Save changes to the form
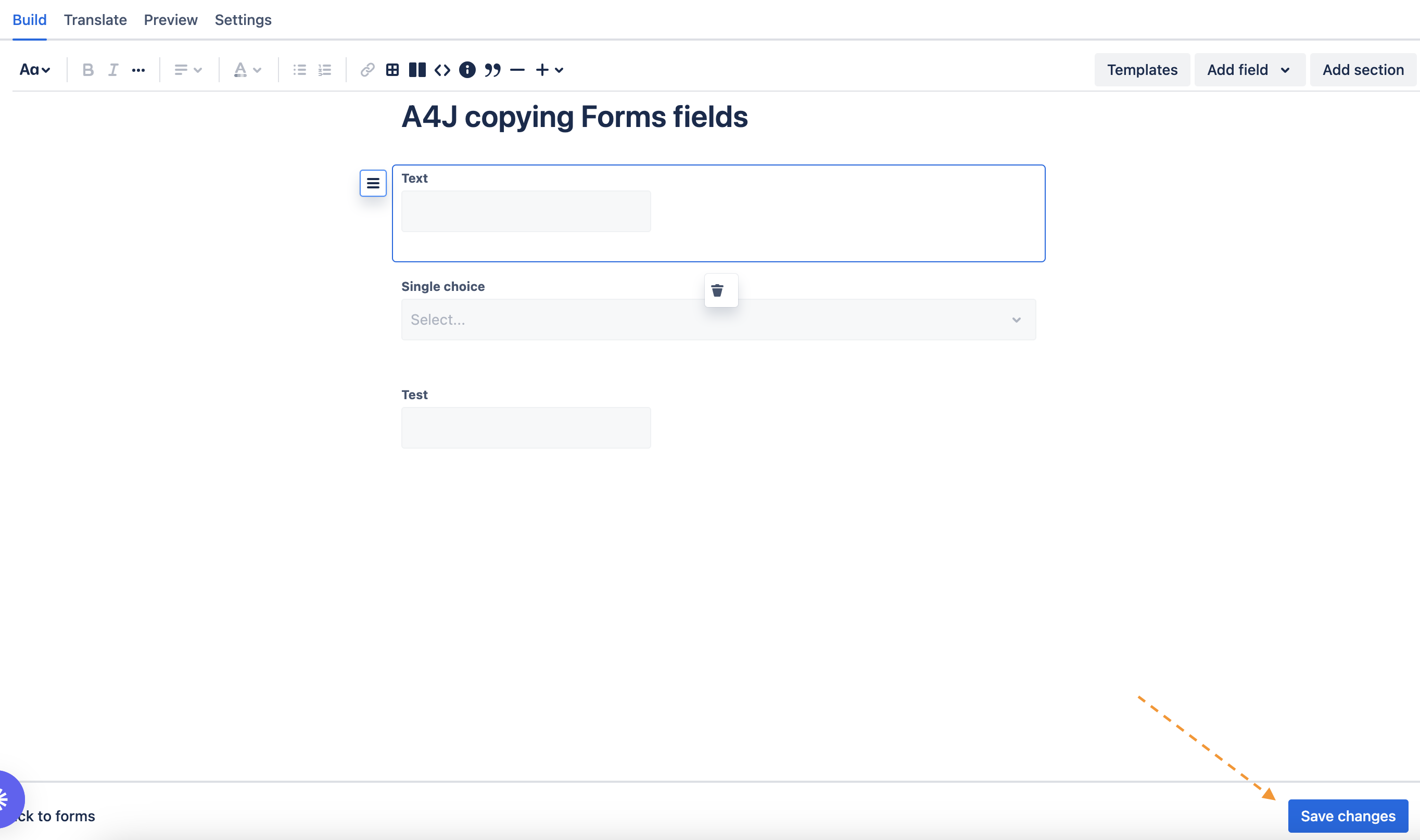1420x840 pixels. click(x=1348, y=816)
